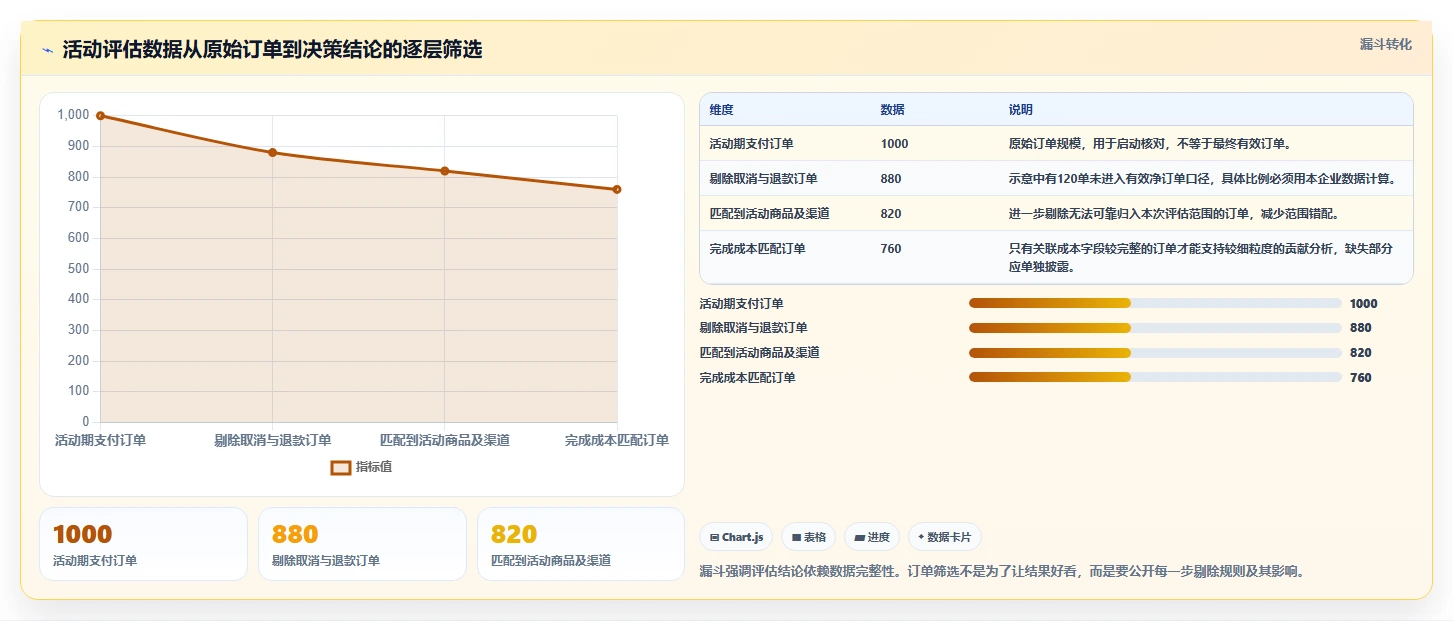Screen dimensions: 1453x621
Task: Click 活动期支付订单 label beside progress bar
Action: pos(741,303)
